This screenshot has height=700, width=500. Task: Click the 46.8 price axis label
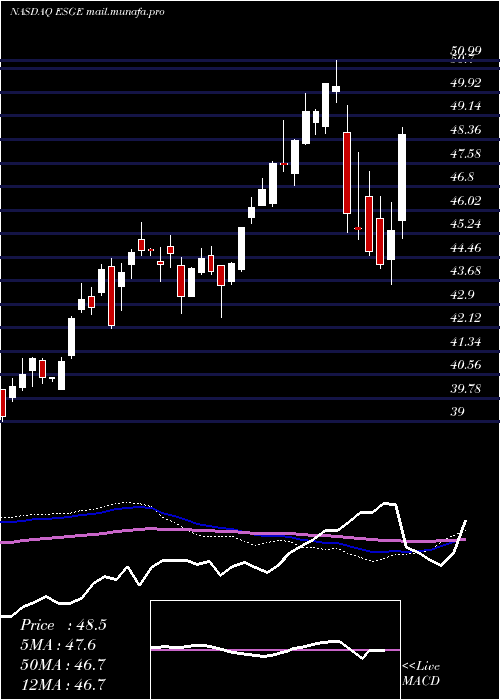point(462,177)
